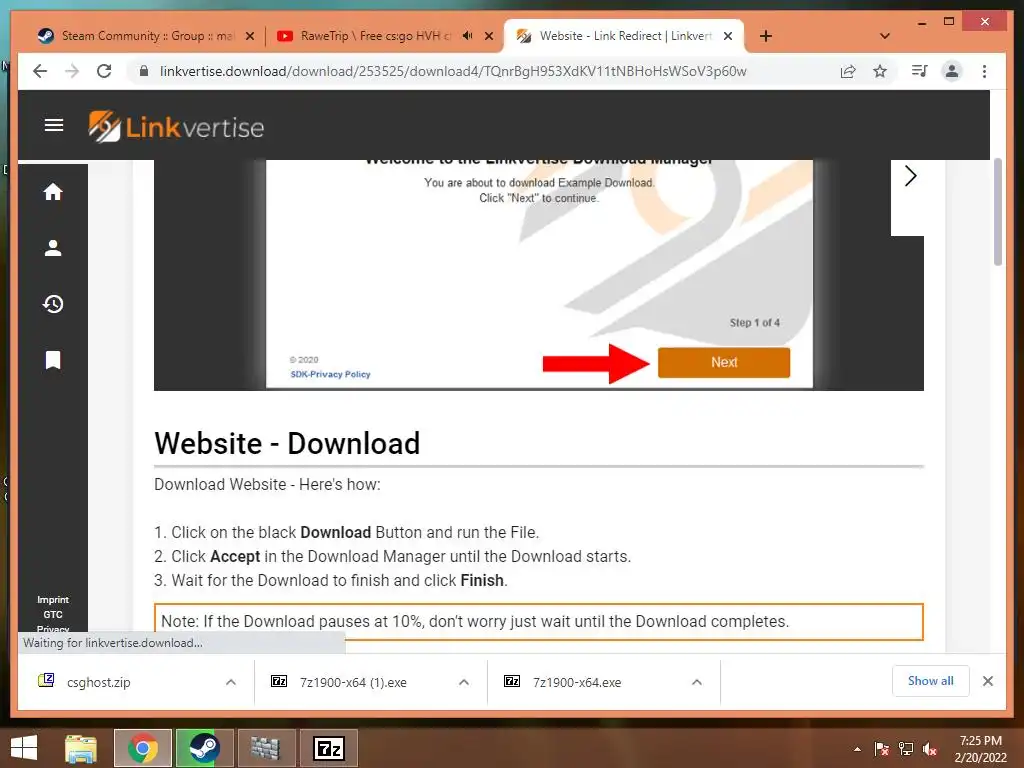Open the media control icon

(x=920, y=71)
